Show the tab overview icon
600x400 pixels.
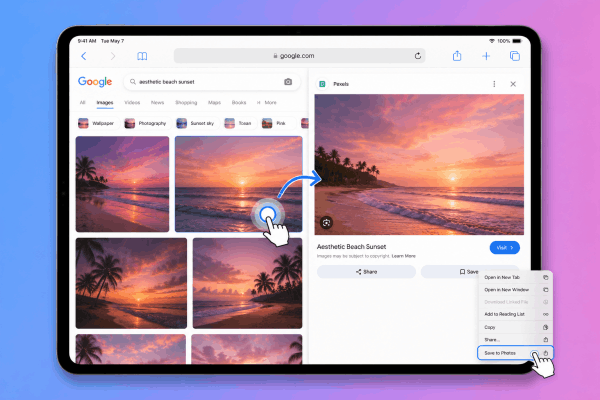pos(515,56)
